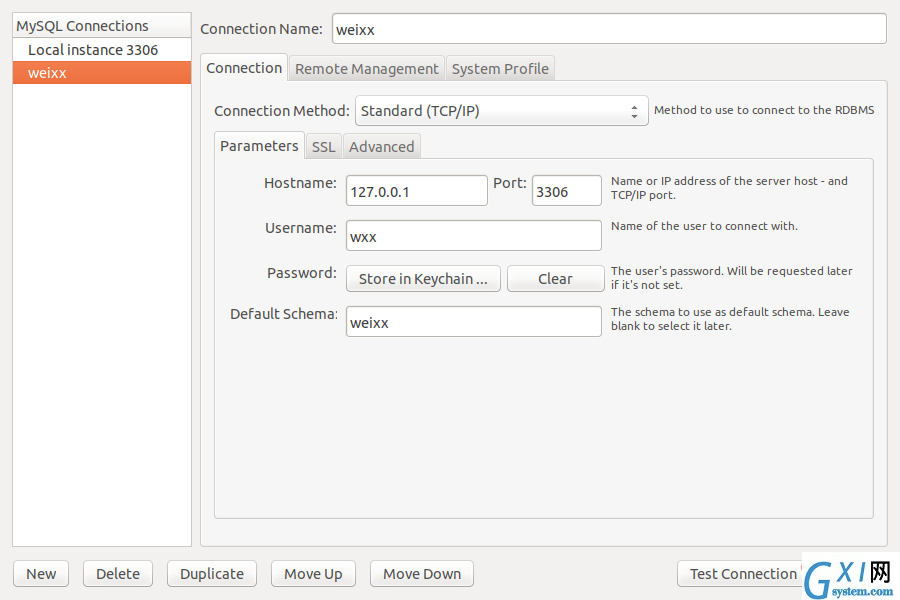
Task: Delete the selected connection
Action: (x=118, y=574)
